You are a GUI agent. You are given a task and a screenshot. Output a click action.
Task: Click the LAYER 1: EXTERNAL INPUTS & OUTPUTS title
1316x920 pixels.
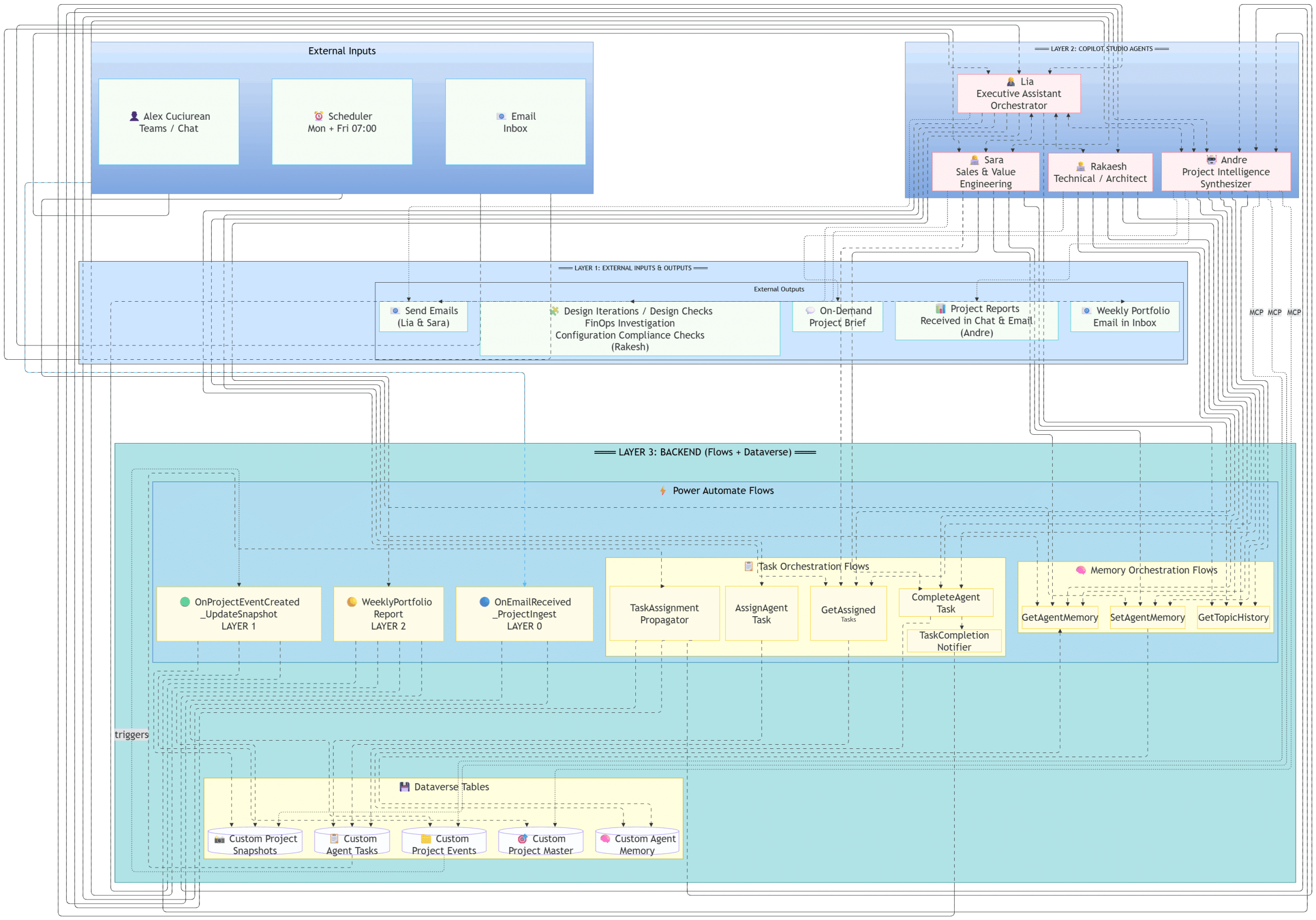pyautogui.click(x=633, y=268)
